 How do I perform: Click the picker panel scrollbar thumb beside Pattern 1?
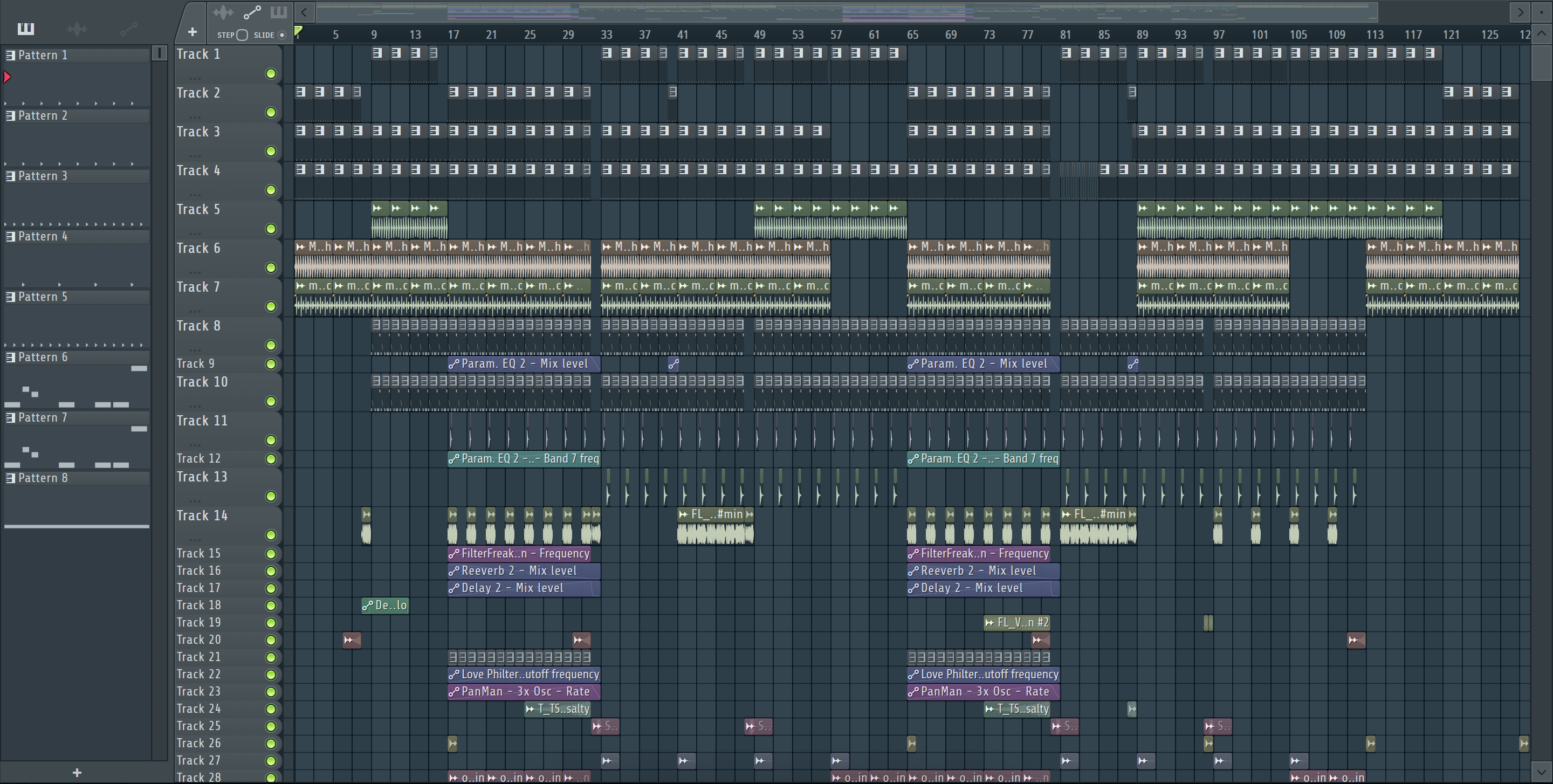coord(160,53)
